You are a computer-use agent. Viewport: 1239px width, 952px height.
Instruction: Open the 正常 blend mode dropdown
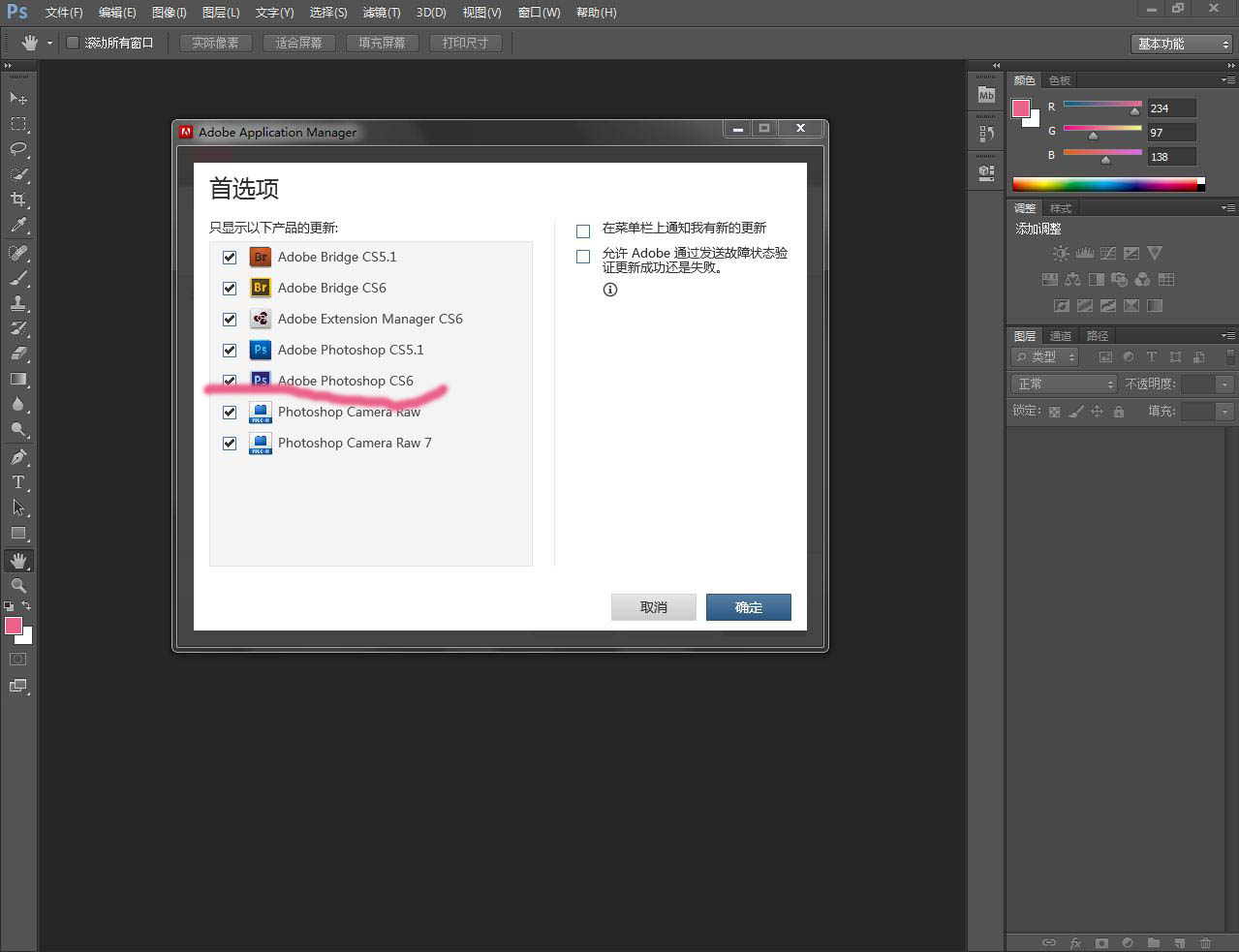tap(1064, 384)
